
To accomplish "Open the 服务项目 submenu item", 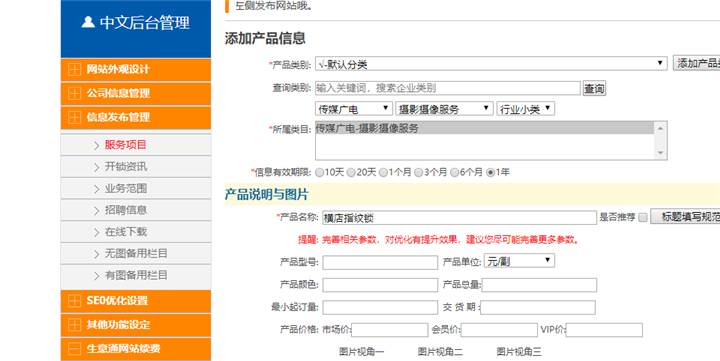I will point(136,145).
